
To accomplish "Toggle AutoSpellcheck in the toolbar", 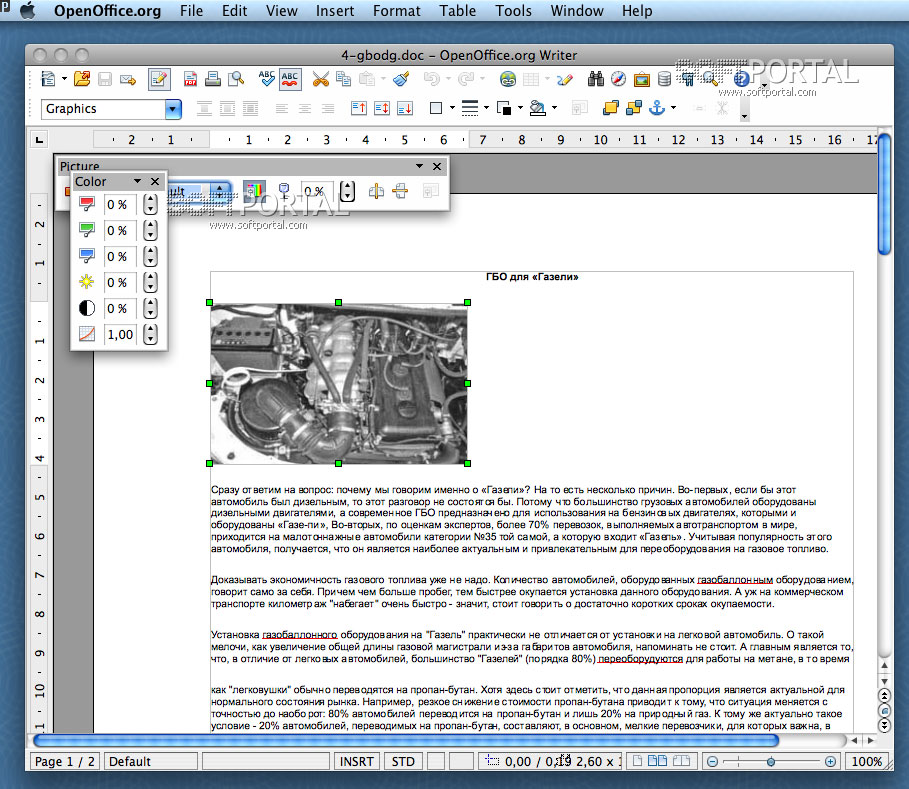I will 290,78.
